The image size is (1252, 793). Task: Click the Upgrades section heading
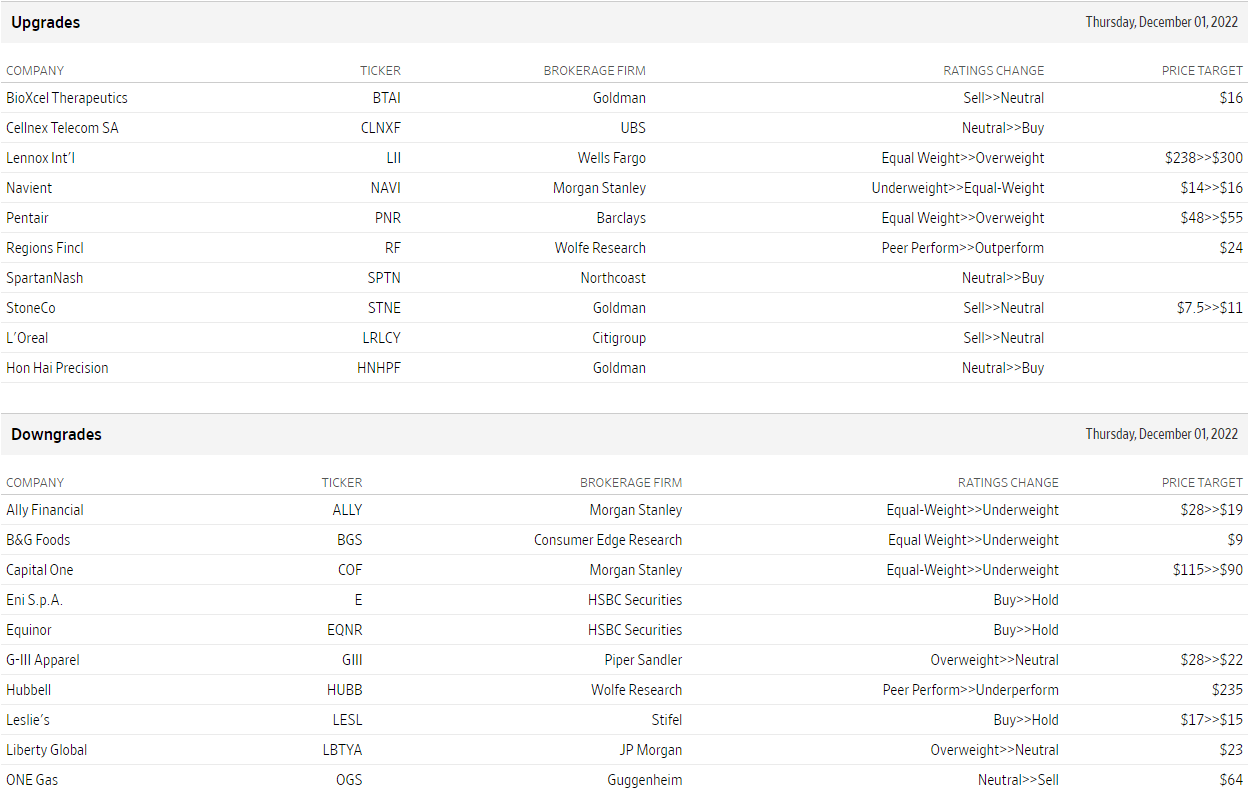(x=46, y=22)
